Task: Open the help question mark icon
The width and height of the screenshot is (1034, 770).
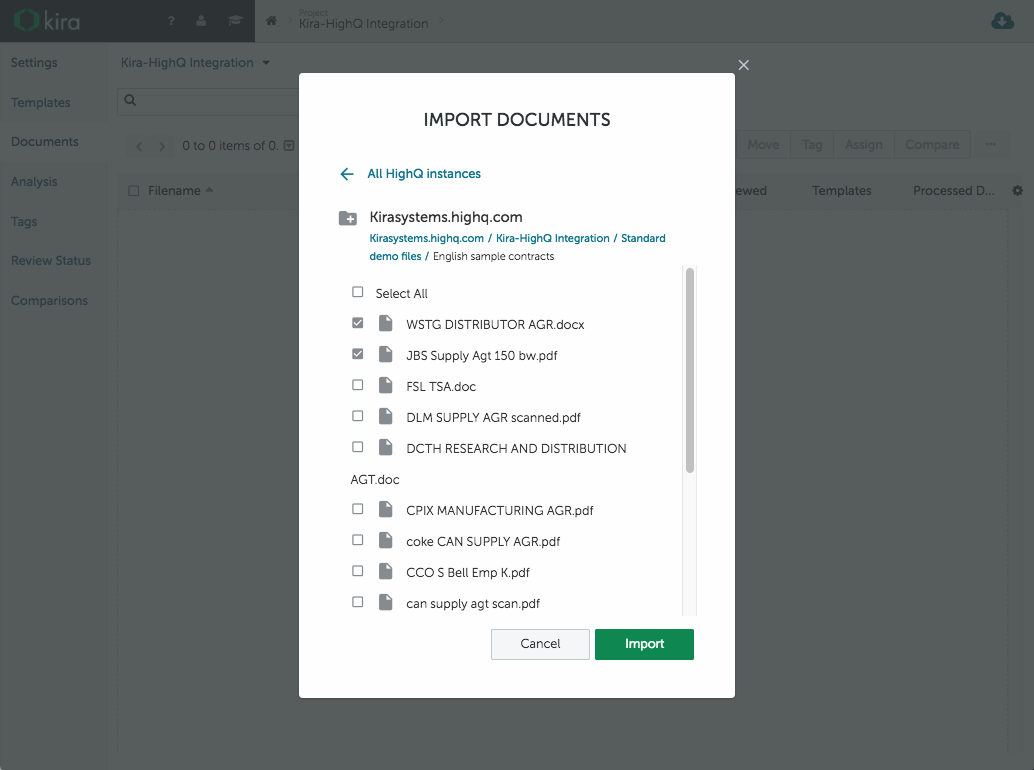Action: coord(171,21)
